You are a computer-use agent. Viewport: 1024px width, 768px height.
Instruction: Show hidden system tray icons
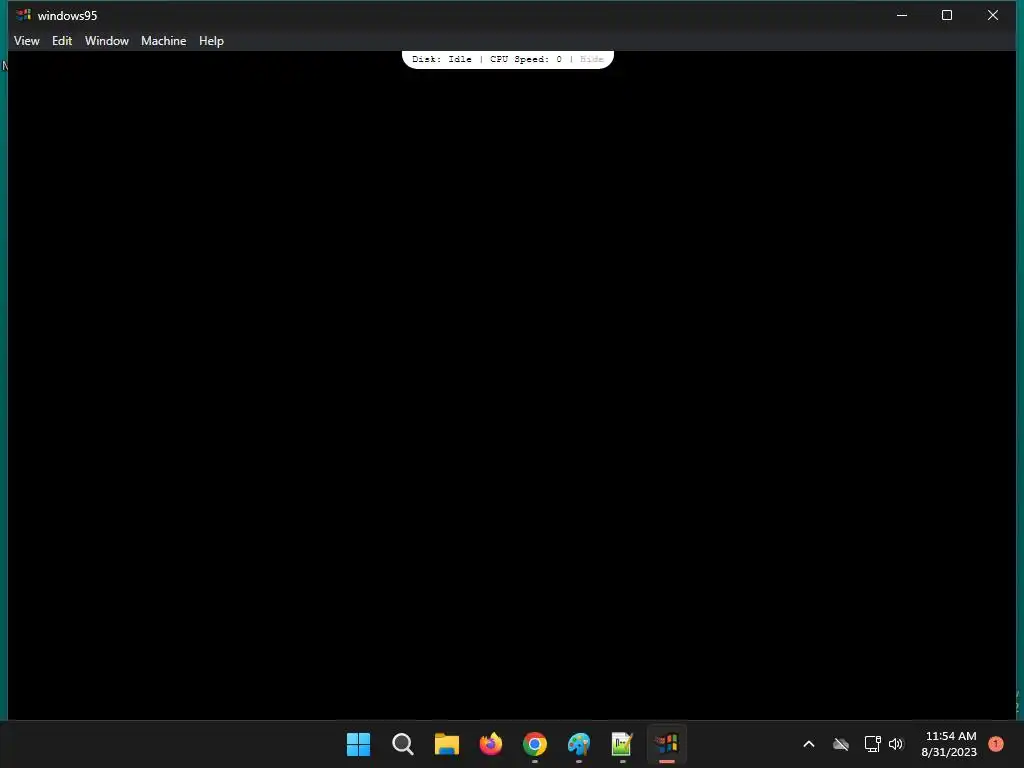pyautogui.click(x=808, y=744)
